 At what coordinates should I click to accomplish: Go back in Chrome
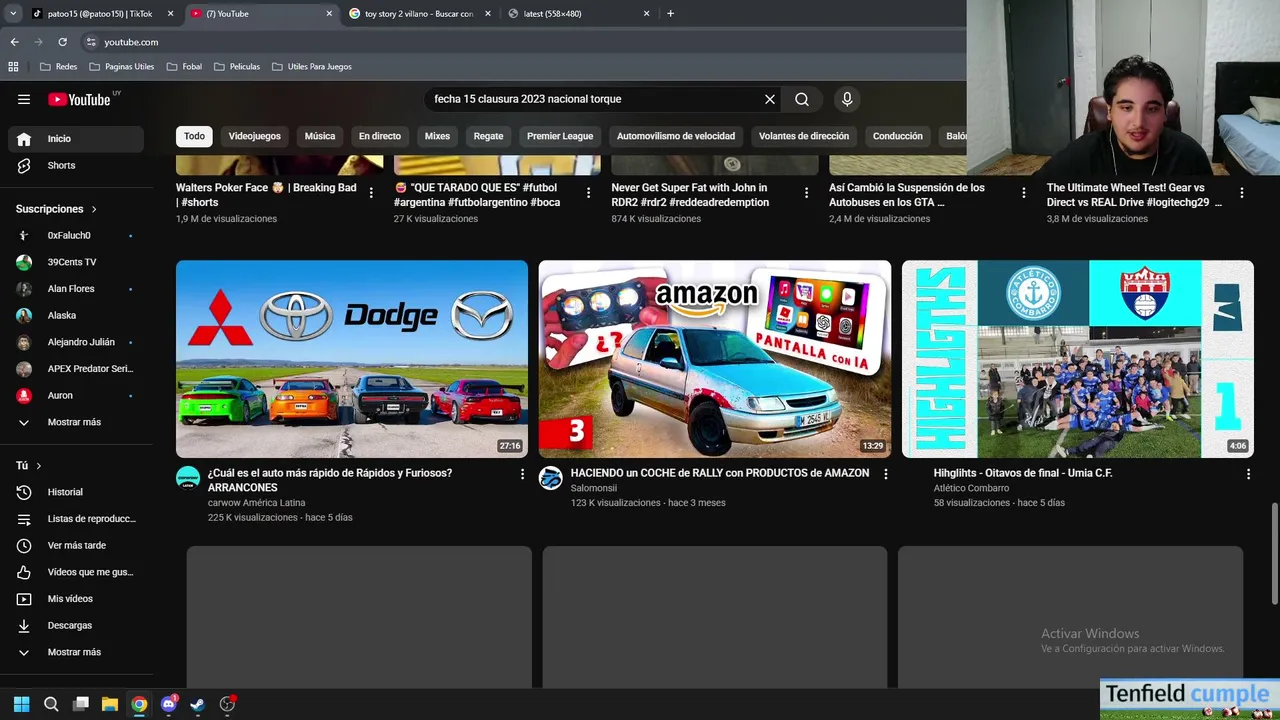[x=14, y=42]
